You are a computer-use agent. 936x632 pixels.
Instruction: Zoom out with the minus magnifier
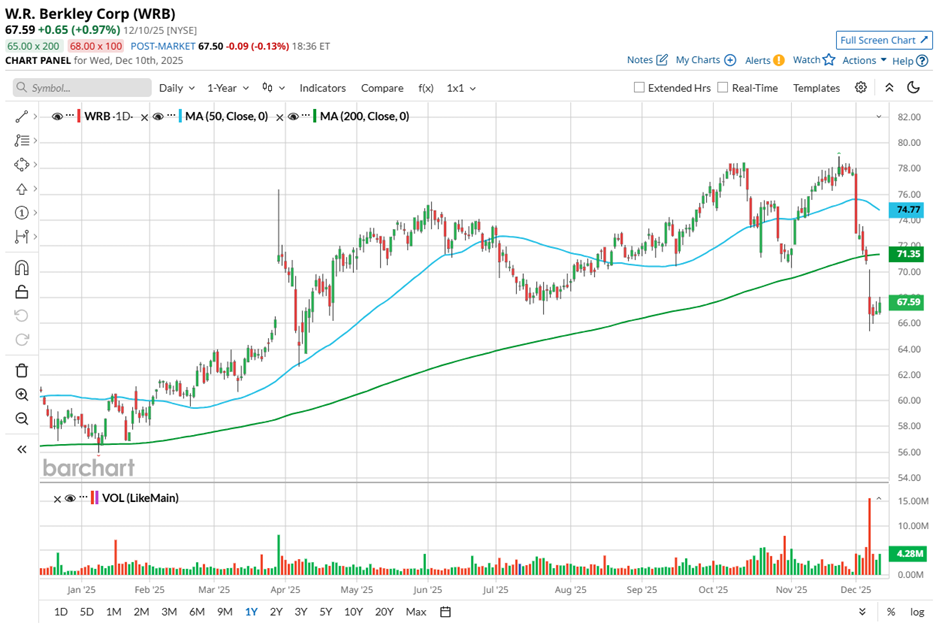[x=21, y=419]
